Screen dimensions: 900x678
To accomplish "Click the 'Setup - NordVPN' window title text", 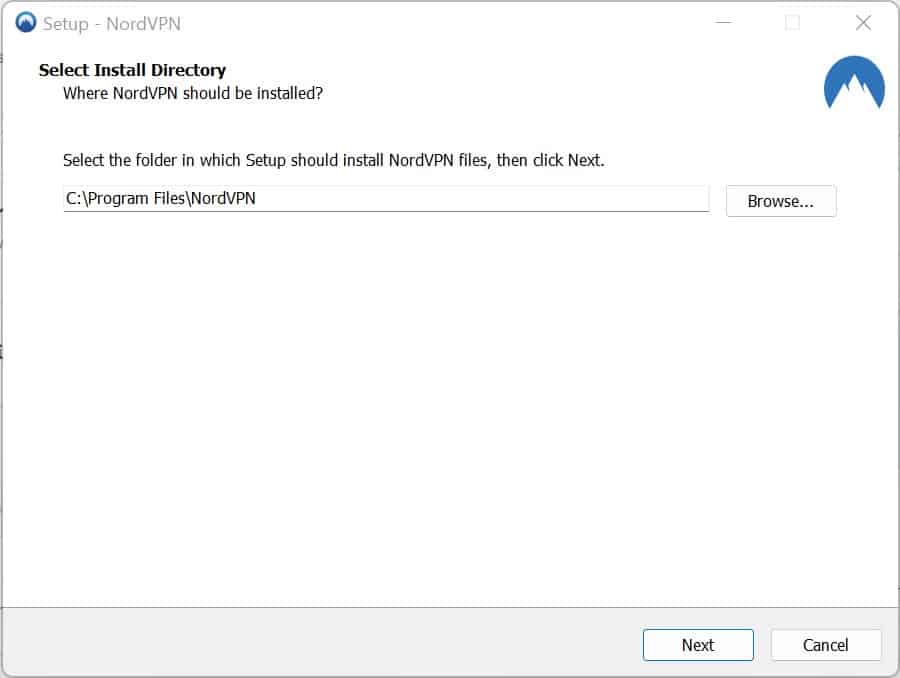I will pyautogui.click(x=111, y=23).
